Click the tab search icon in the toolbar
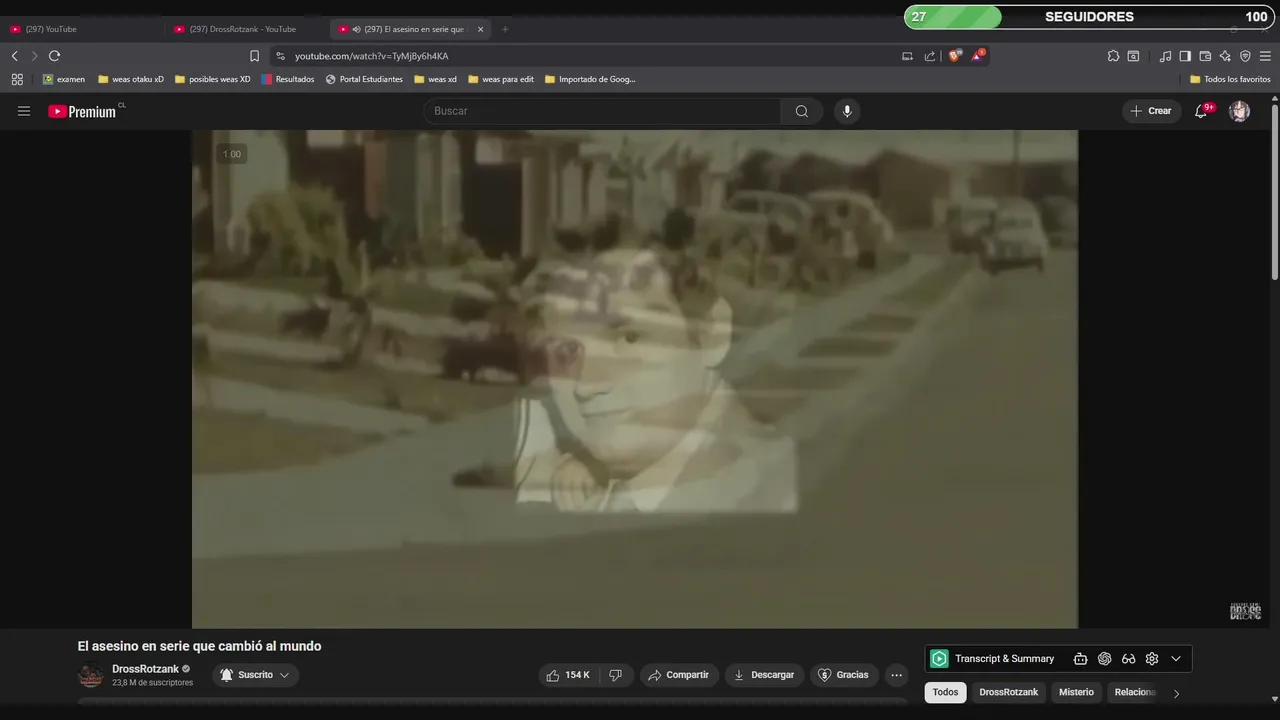The image size is (1280, 720). click(1133, 56)
